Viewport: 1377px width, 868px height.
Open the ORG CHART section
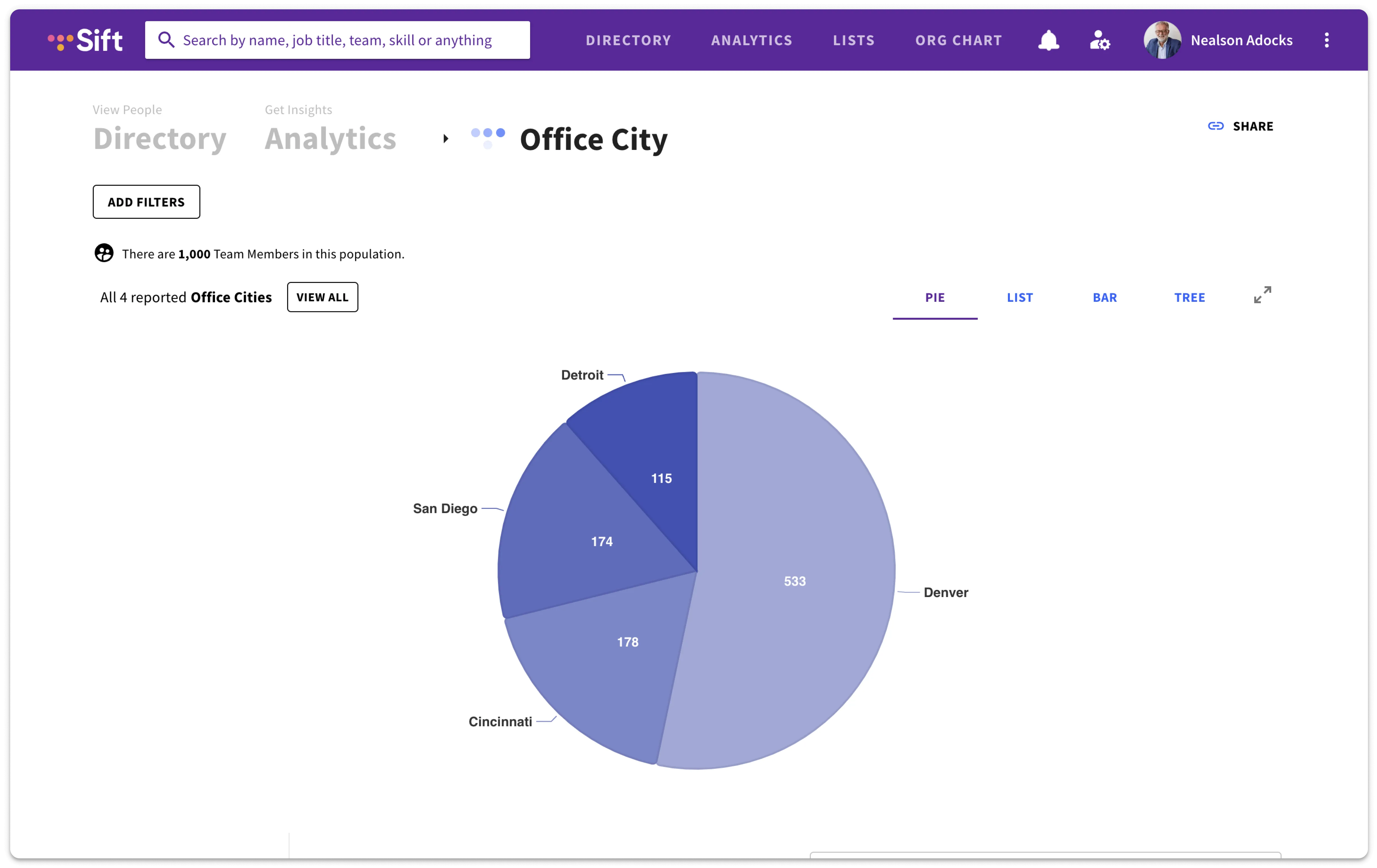[x=958, y=40]
